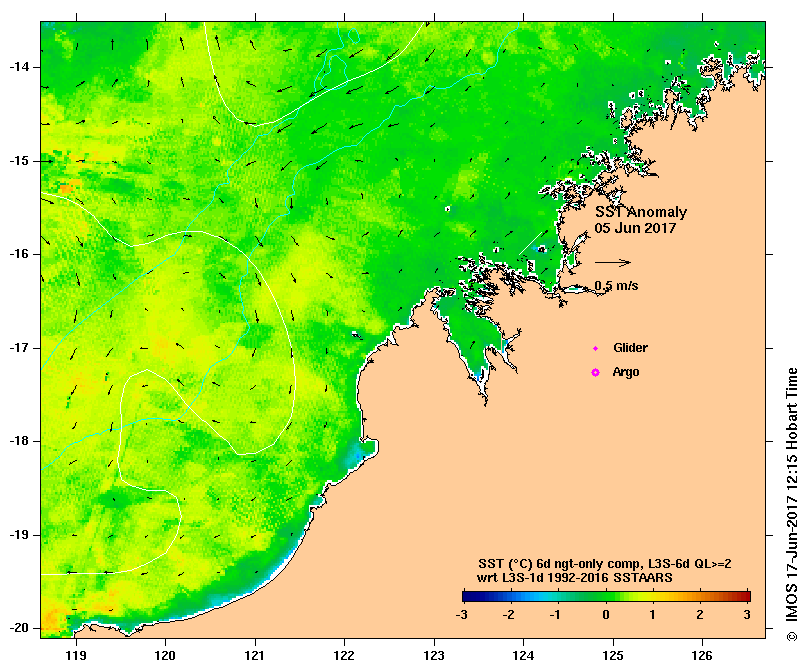
Task: Click the '0.5 m/s' scale label
Action: click(616, 285)
